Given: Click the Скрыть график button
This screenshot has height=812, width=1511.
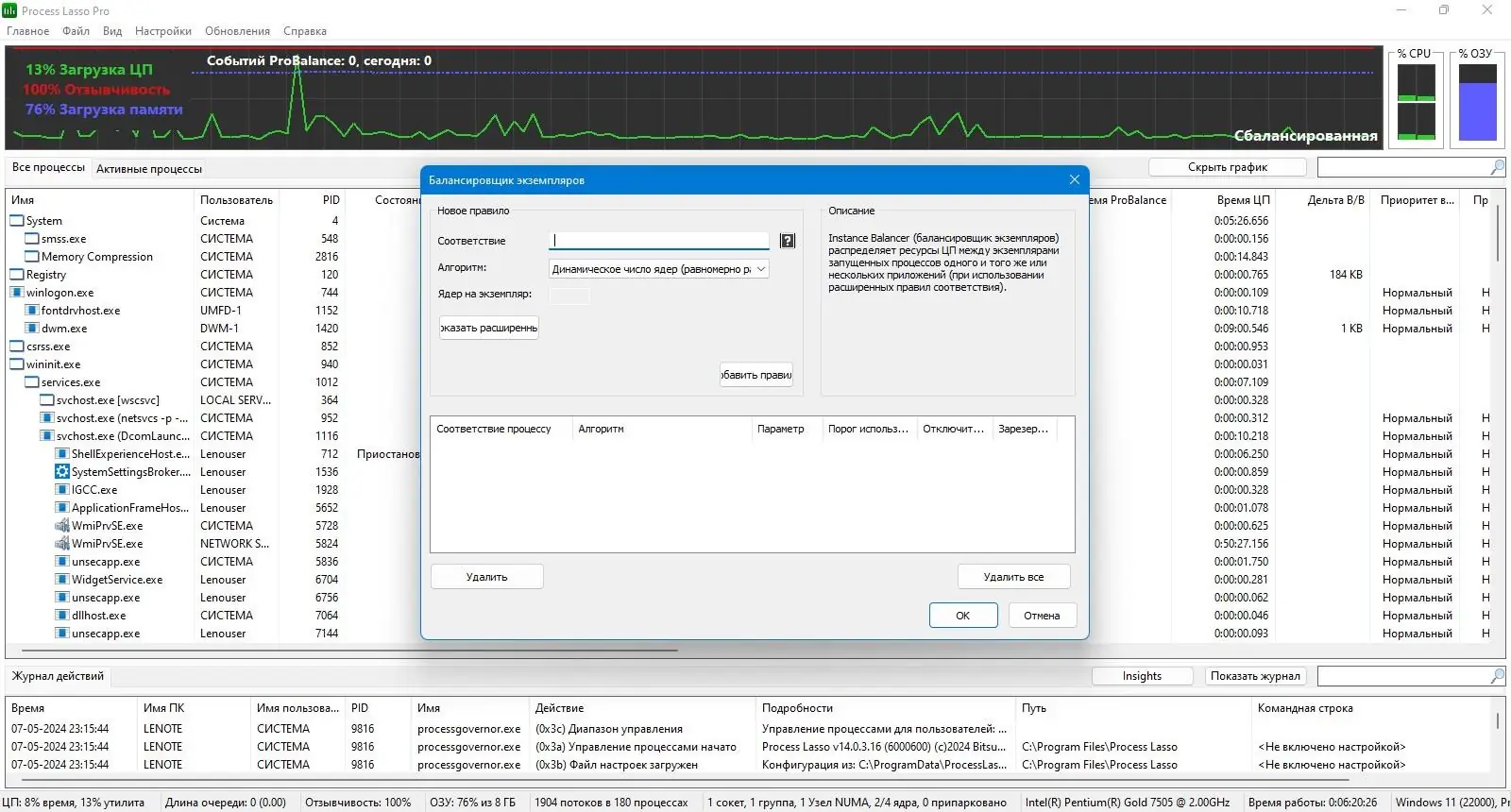Looking at the screenshot, I should coord(1228,167).
